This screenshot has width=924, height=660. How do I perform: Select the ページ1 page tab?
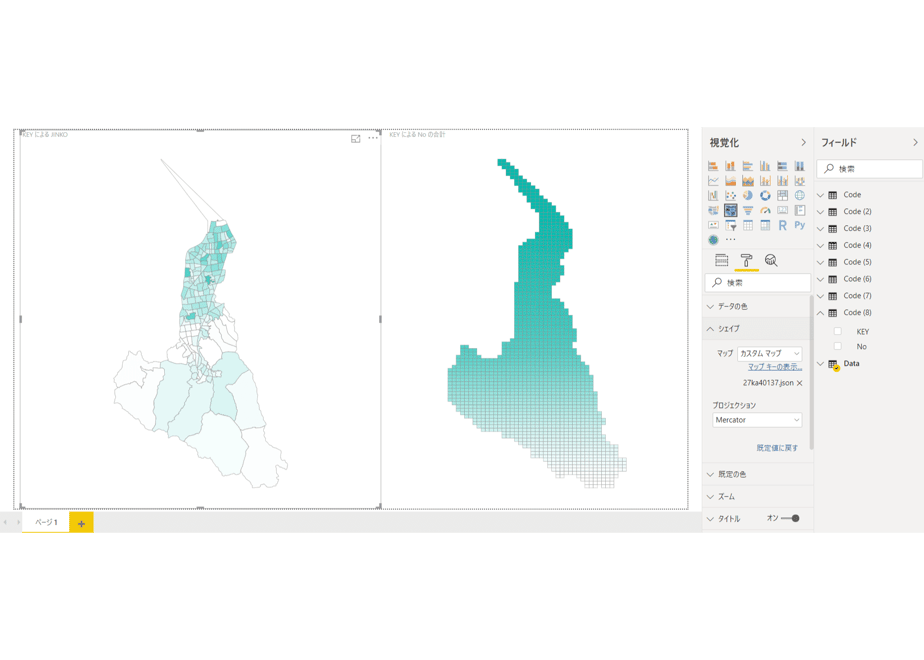[46, 522]
